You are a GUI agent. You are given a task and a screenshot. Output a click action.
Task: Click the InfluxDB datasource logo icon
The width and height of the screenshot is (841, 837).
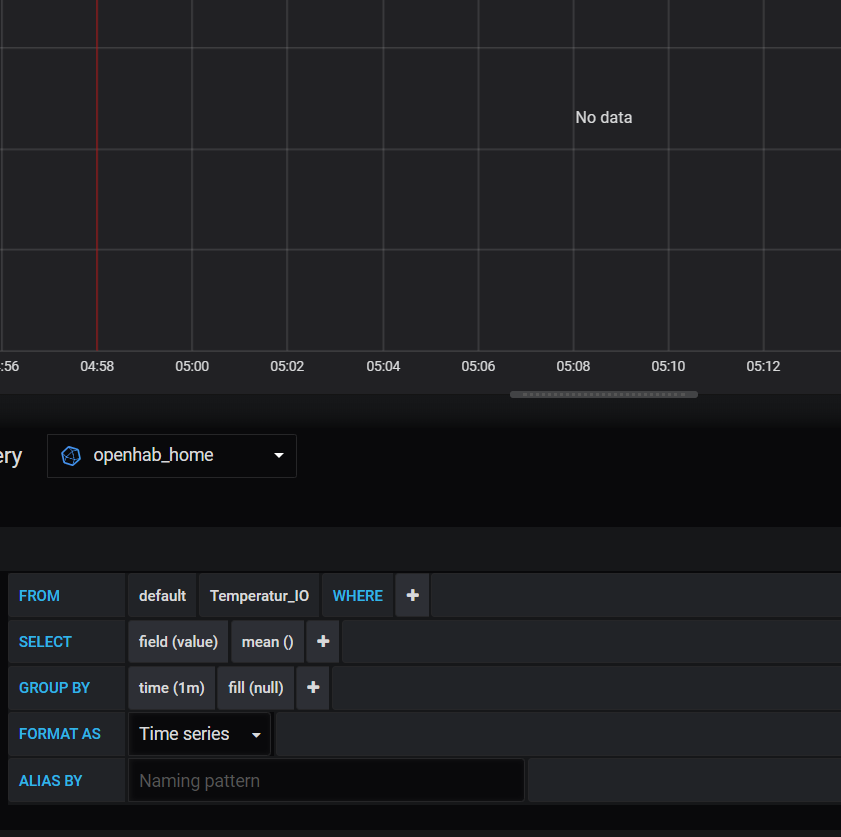point(70,455)
